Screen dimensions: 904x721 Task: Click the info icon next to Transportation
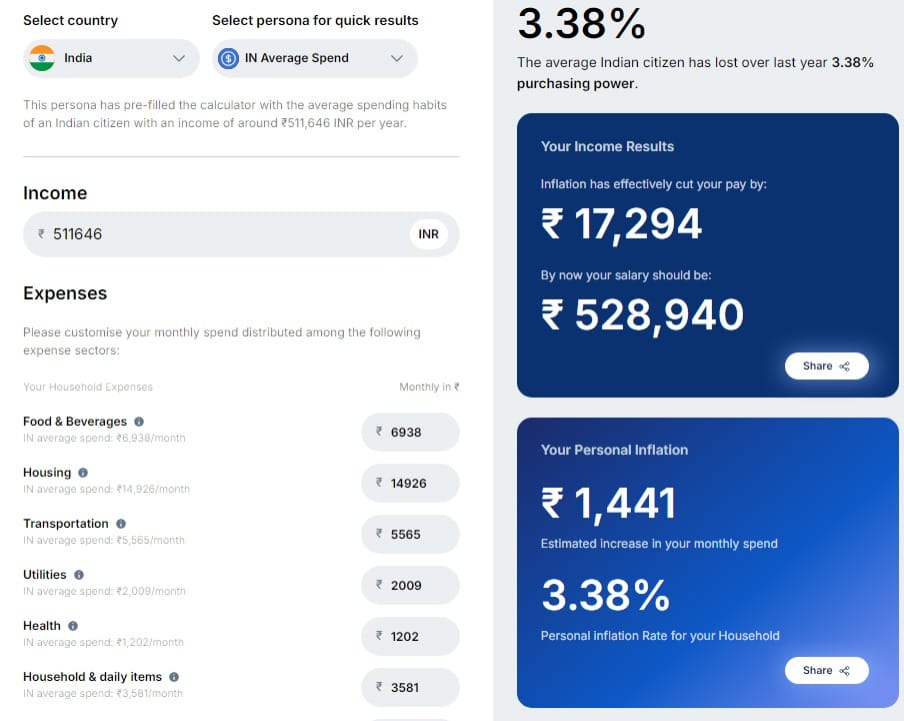coord(119,523)
